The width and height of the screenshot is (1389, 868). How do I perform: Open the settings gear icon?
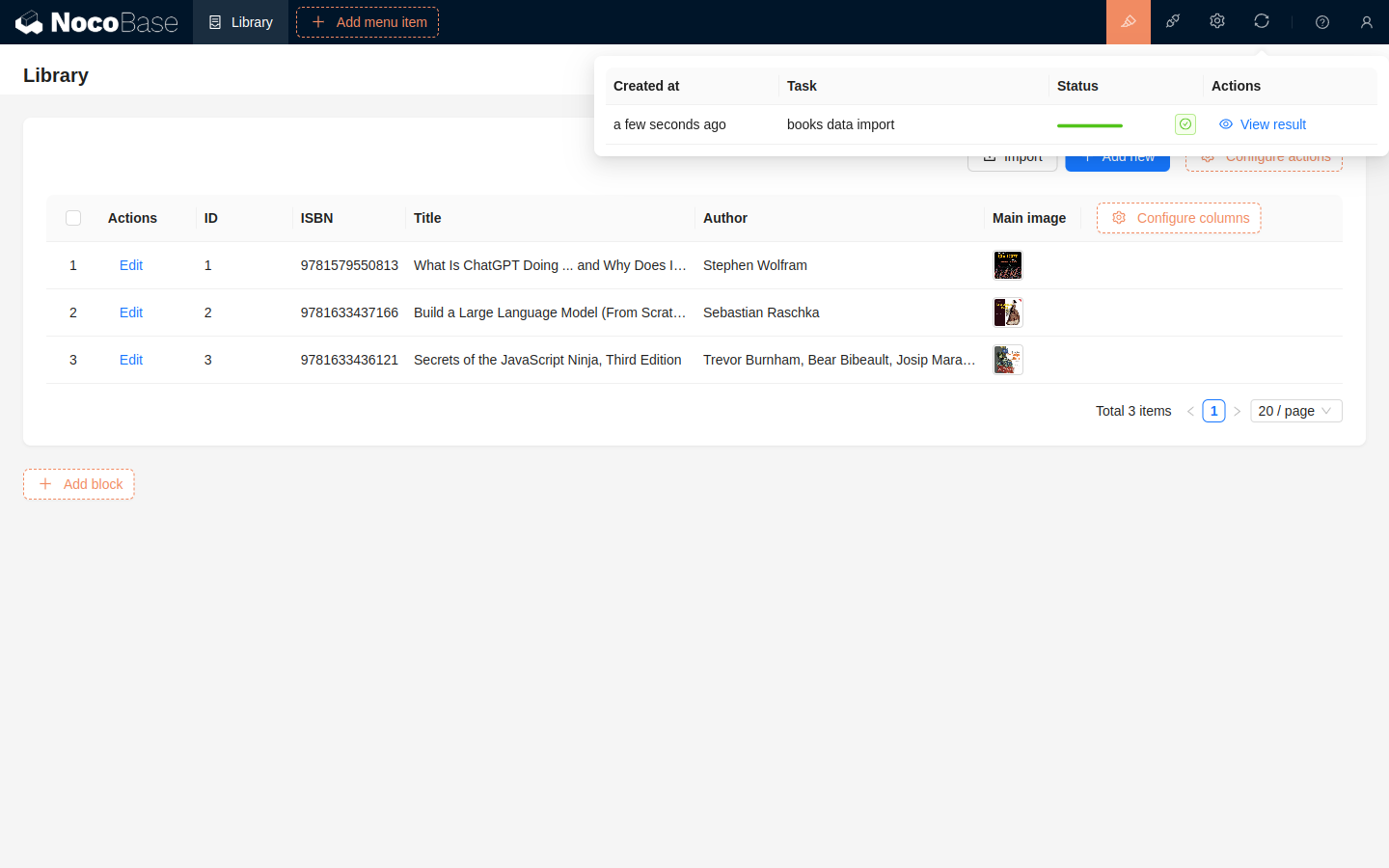(x=1217, y=21)
